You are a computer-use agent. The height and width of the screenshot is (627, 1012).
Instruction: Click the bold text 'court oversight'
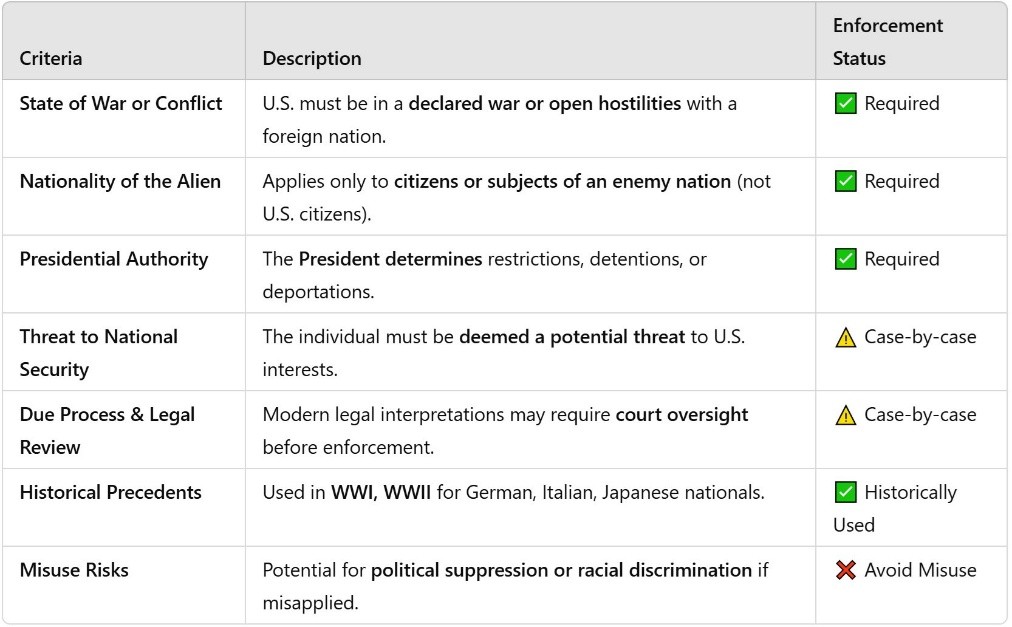tap(682, 415)
